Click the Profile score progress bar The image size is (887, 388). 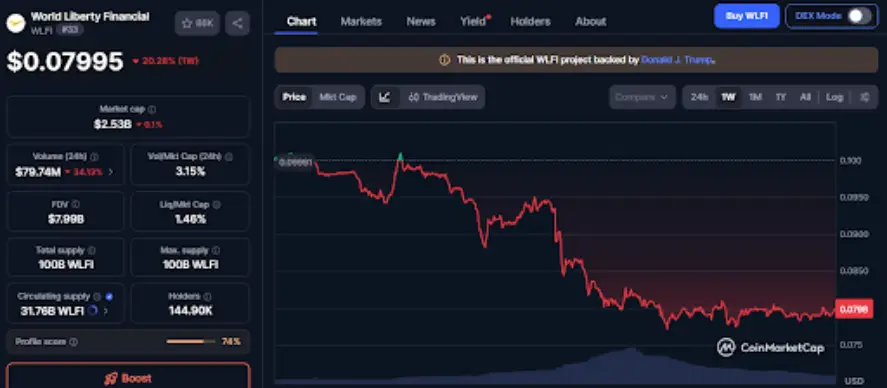191,342
